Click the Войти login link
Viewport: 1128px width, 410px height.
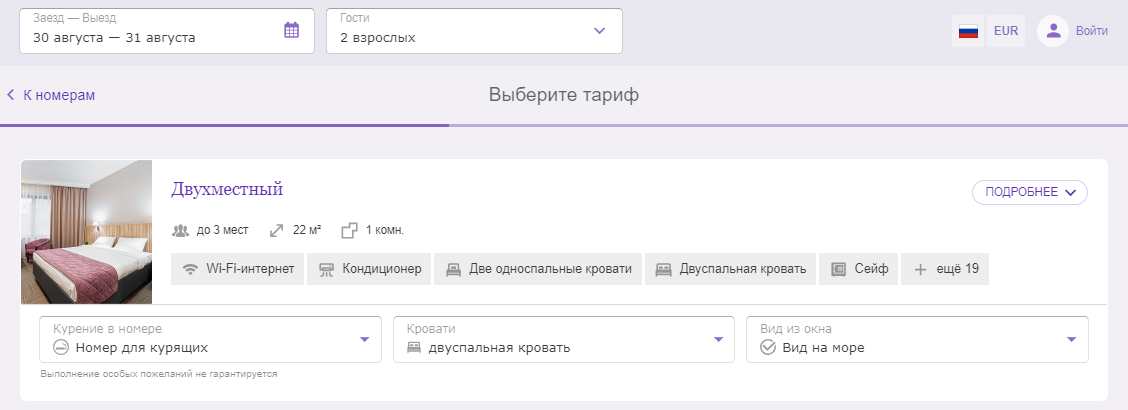1091,31
